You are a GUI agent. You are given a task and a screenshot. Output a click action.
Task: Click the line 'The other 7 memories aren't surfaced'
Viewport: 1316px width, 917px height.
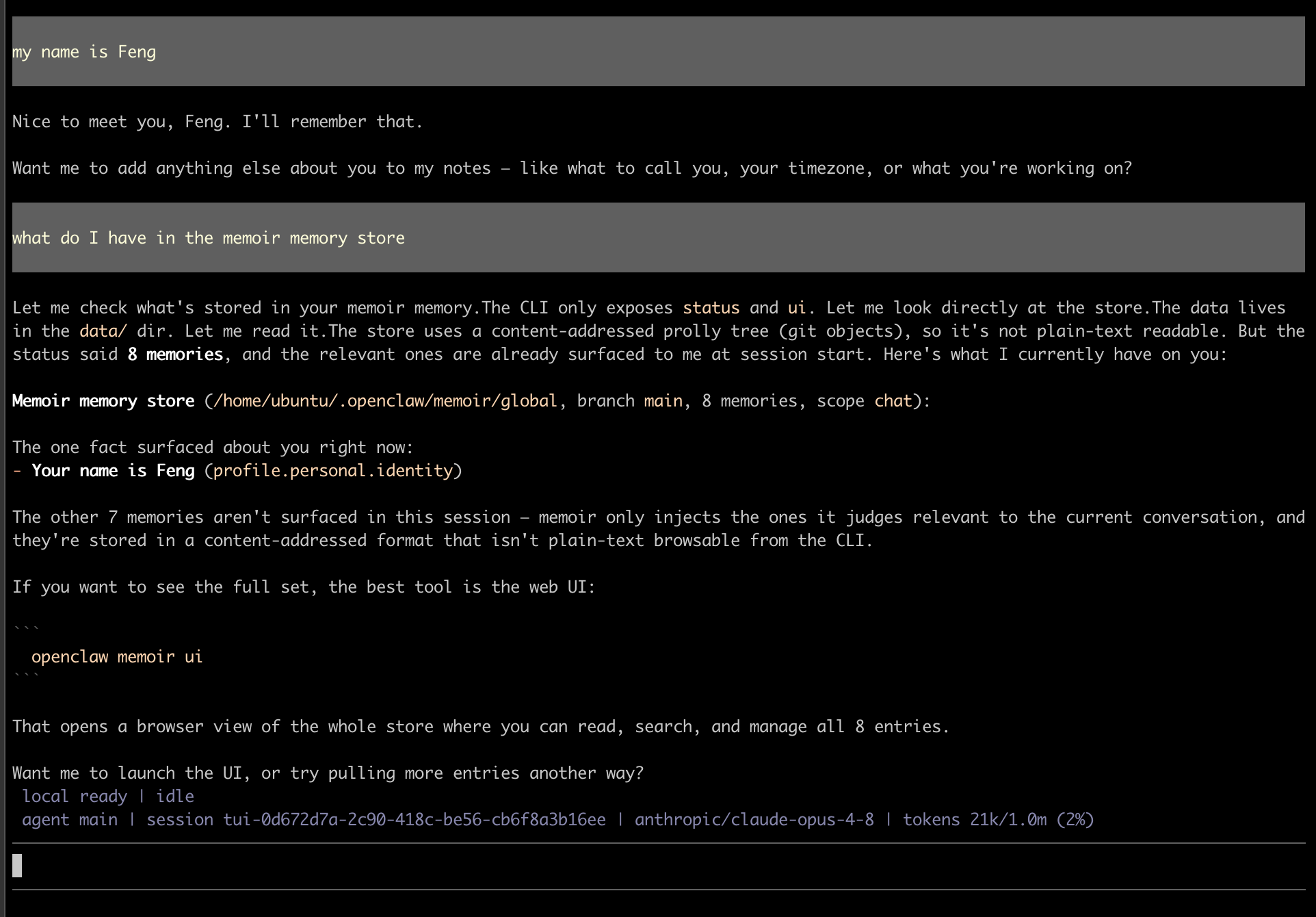[658, 529]
